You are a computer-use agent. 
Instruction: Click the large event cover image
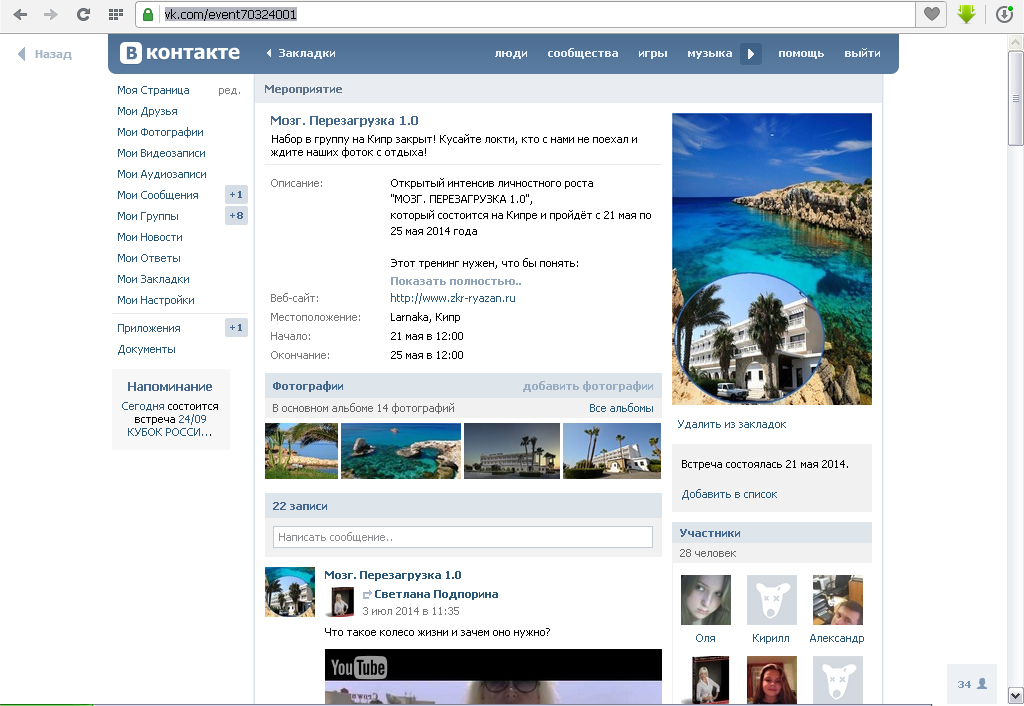coord(772,259)
